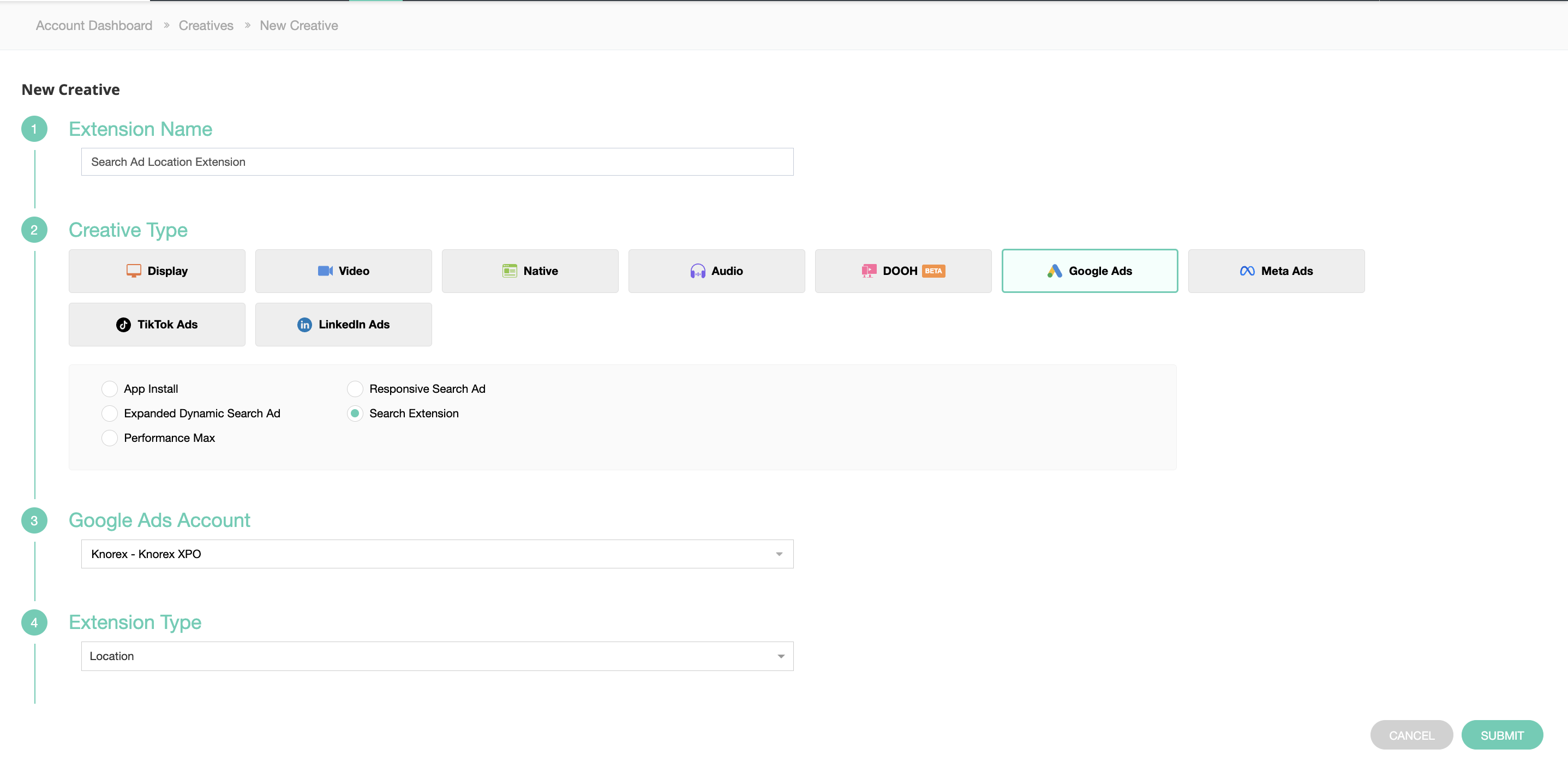Select Expanded Dynamic Search Ad
Viewport: 1568px width, 767px height.
[x=110, y=414]
